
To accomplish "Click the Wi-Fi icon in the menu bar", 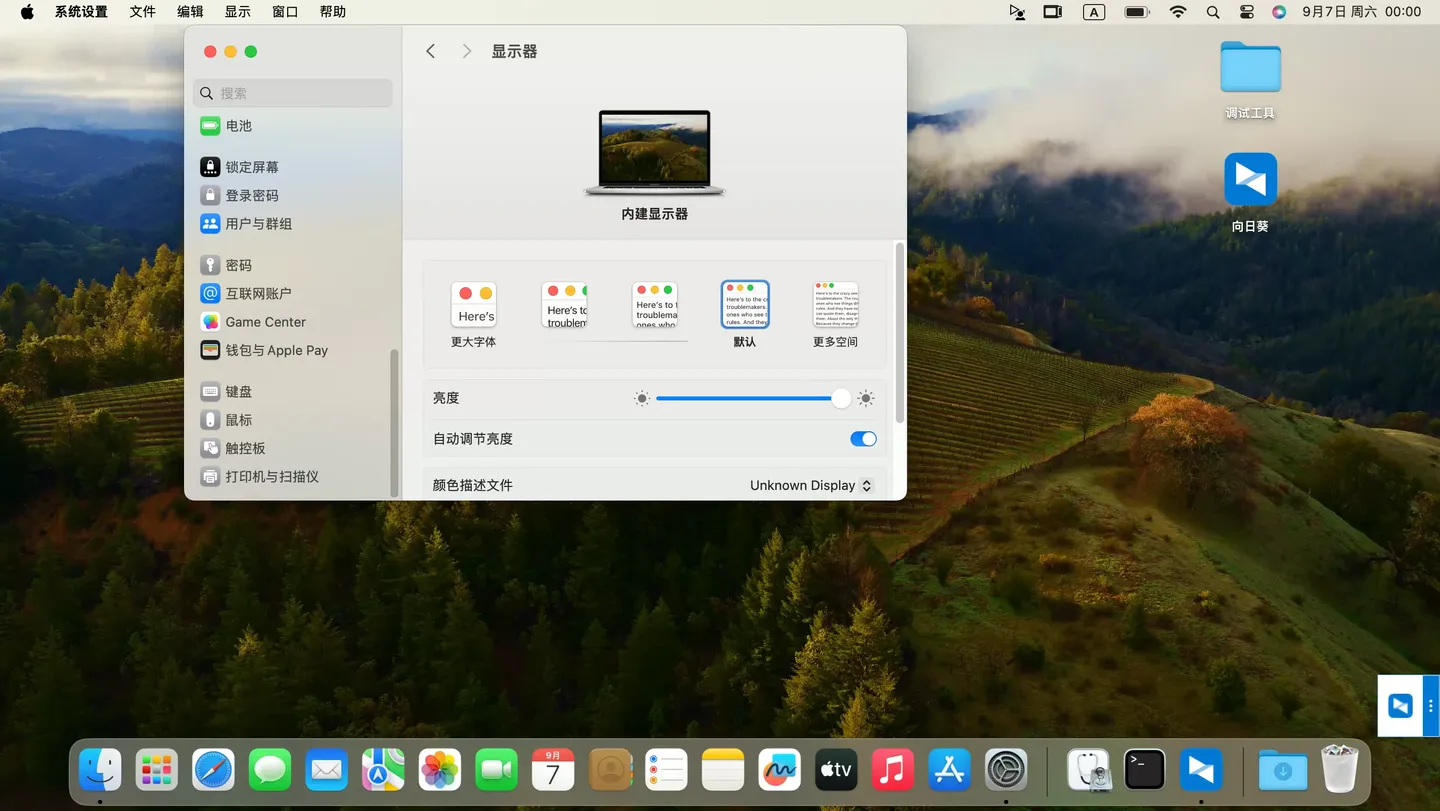I will pyautogui.click(x=1178, y=12).
